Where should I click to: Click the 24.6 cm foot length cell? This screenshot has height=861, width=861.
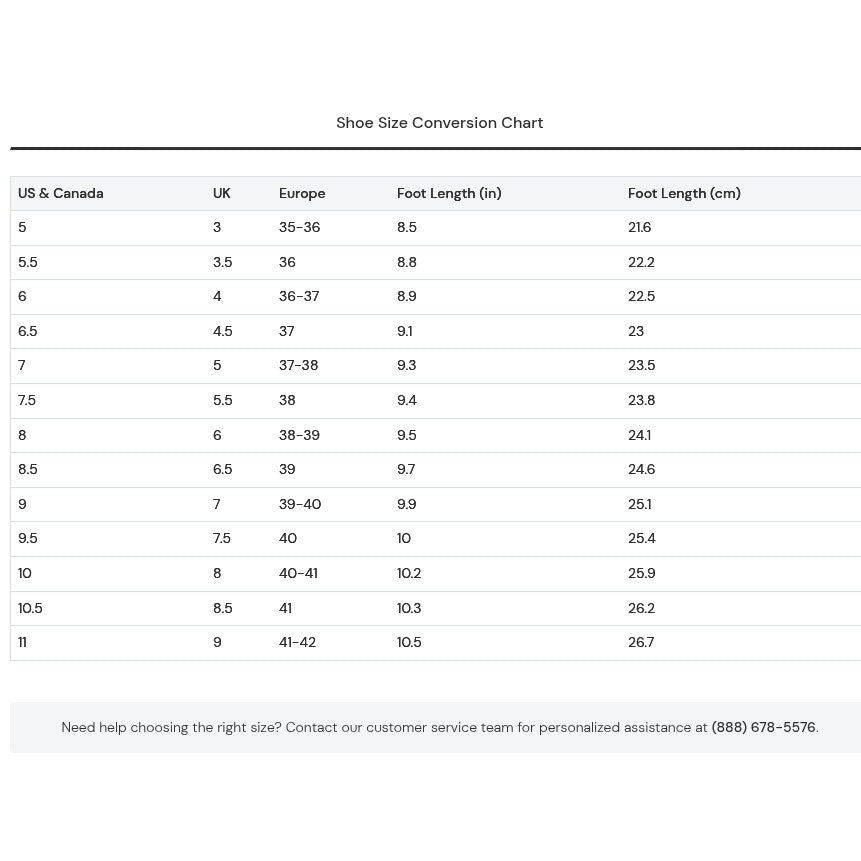tap(641, 469)
